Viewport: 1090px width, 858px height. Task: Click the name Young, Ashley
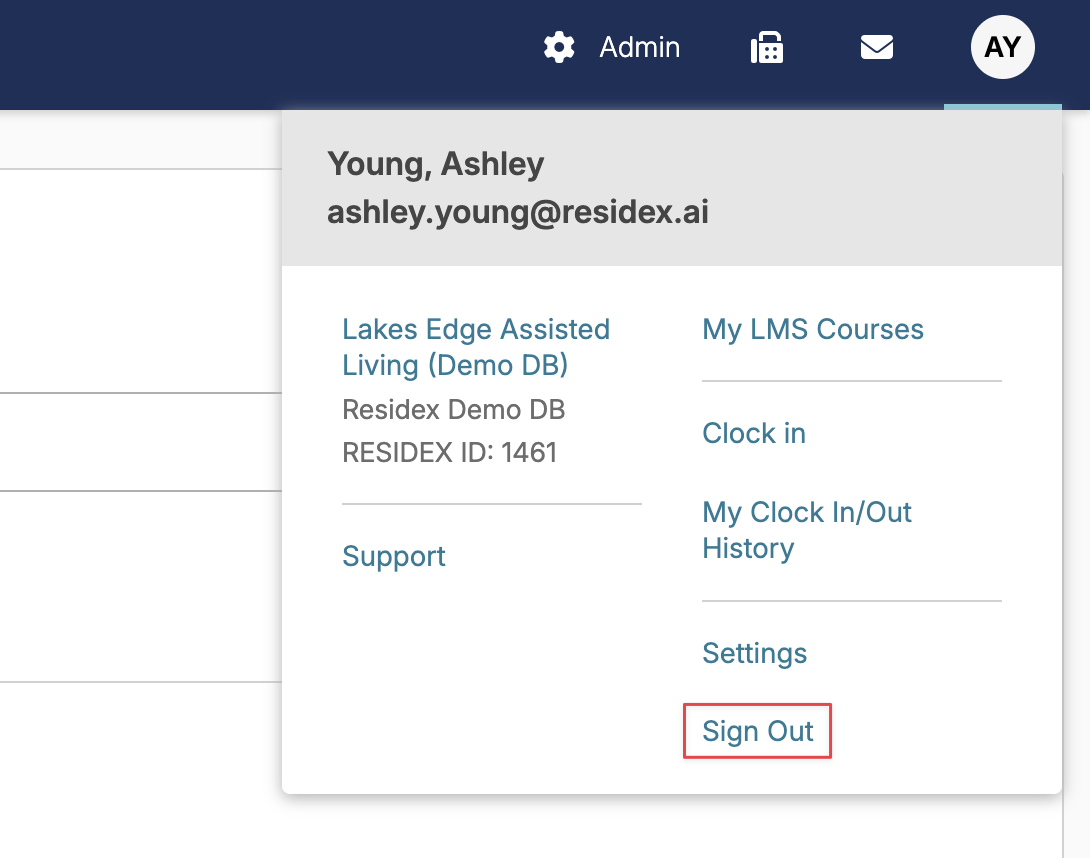pos(436,163)
